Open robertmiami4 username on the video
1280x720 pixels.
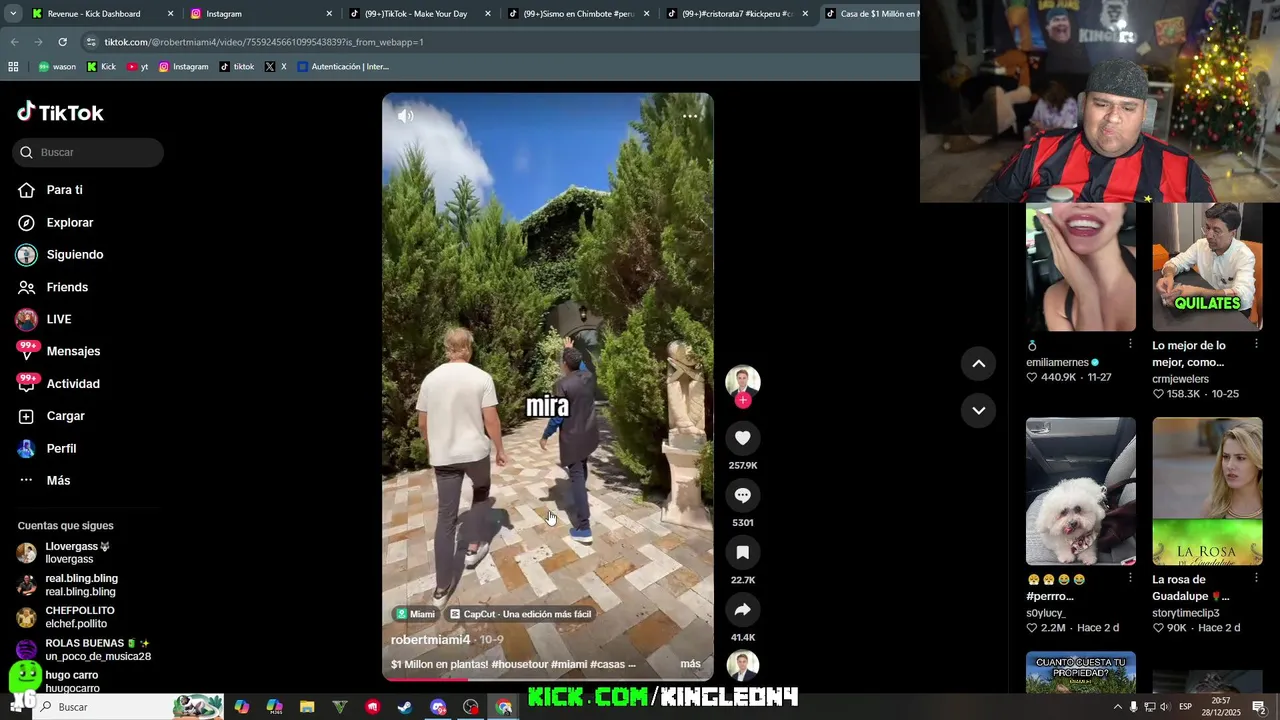click(x=430, y=640)
